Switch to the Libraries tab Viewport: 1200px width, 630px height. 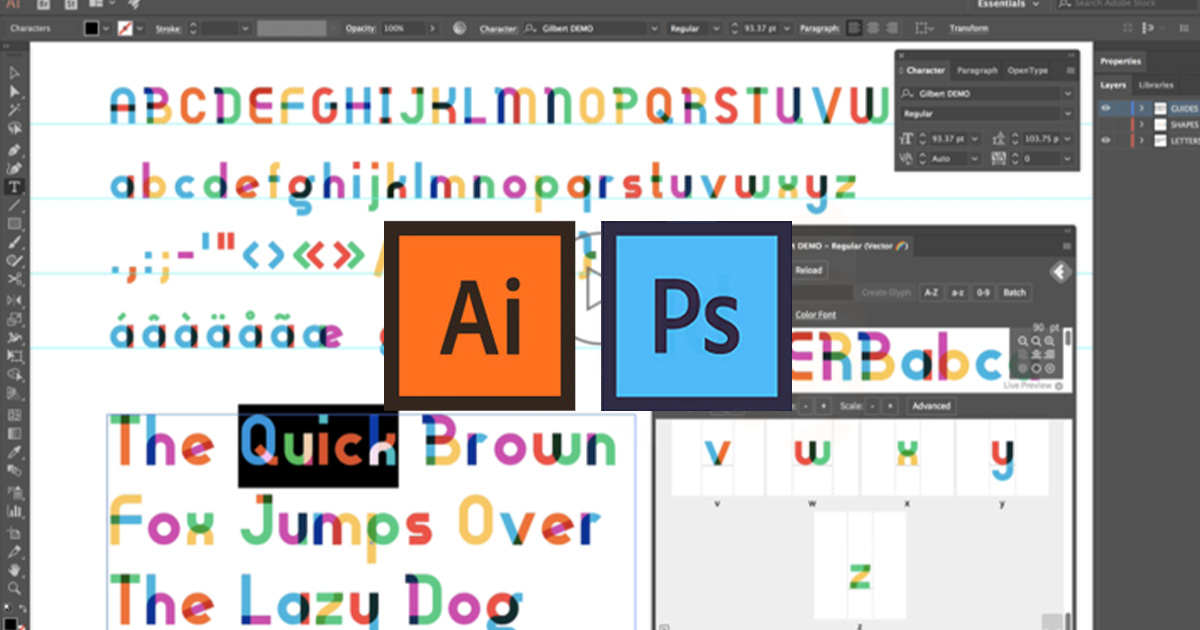[1156, 85]
